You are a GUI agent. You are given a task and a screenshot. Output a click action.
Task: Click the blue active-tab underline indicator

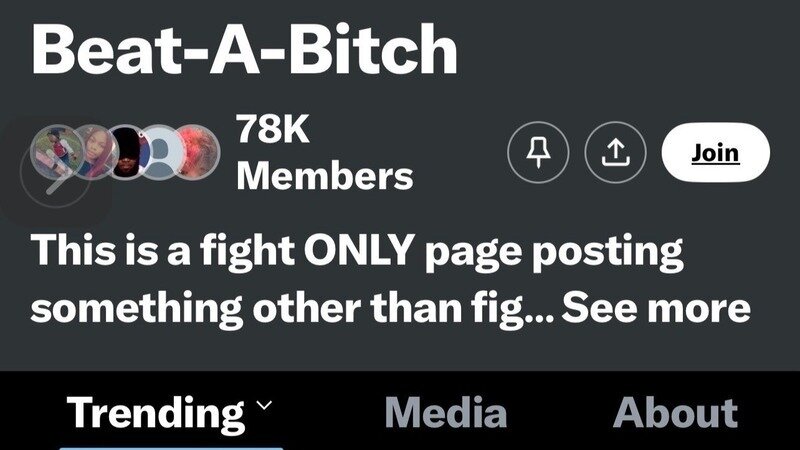171,448
